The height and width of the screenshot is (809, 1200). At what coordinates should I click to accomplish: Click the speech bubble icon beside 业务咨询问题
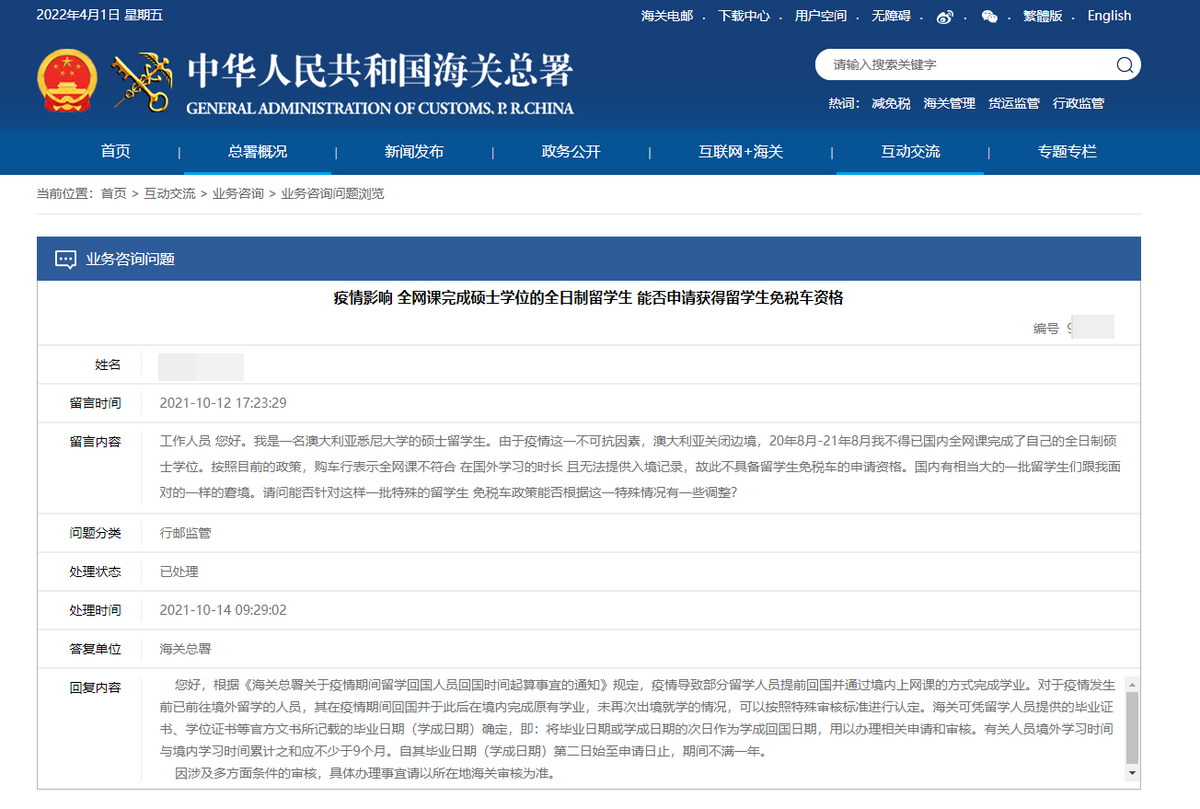tap(65, 258)
